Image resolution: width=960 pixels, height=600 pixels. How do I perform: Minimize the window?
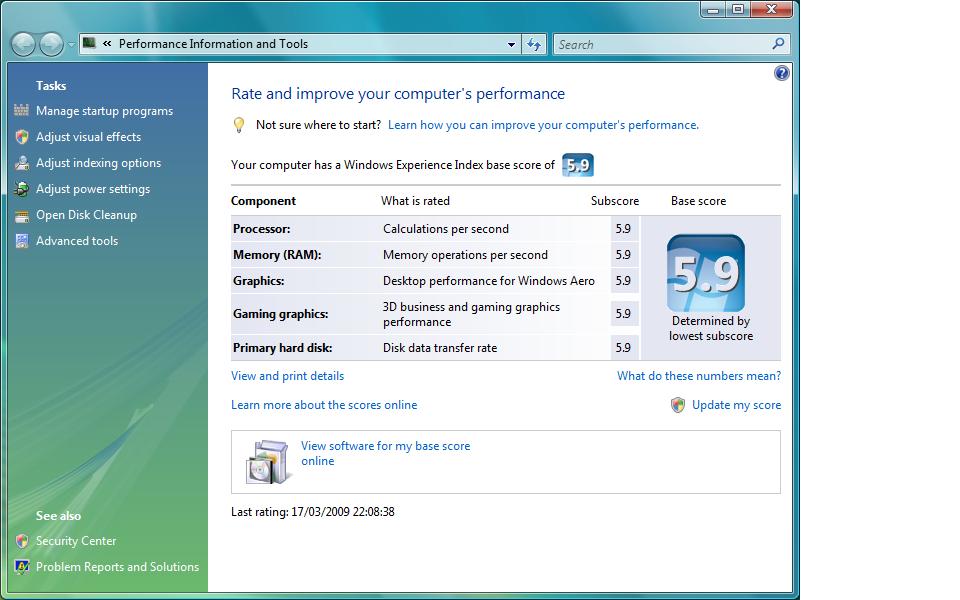click(x=713, y=9)
